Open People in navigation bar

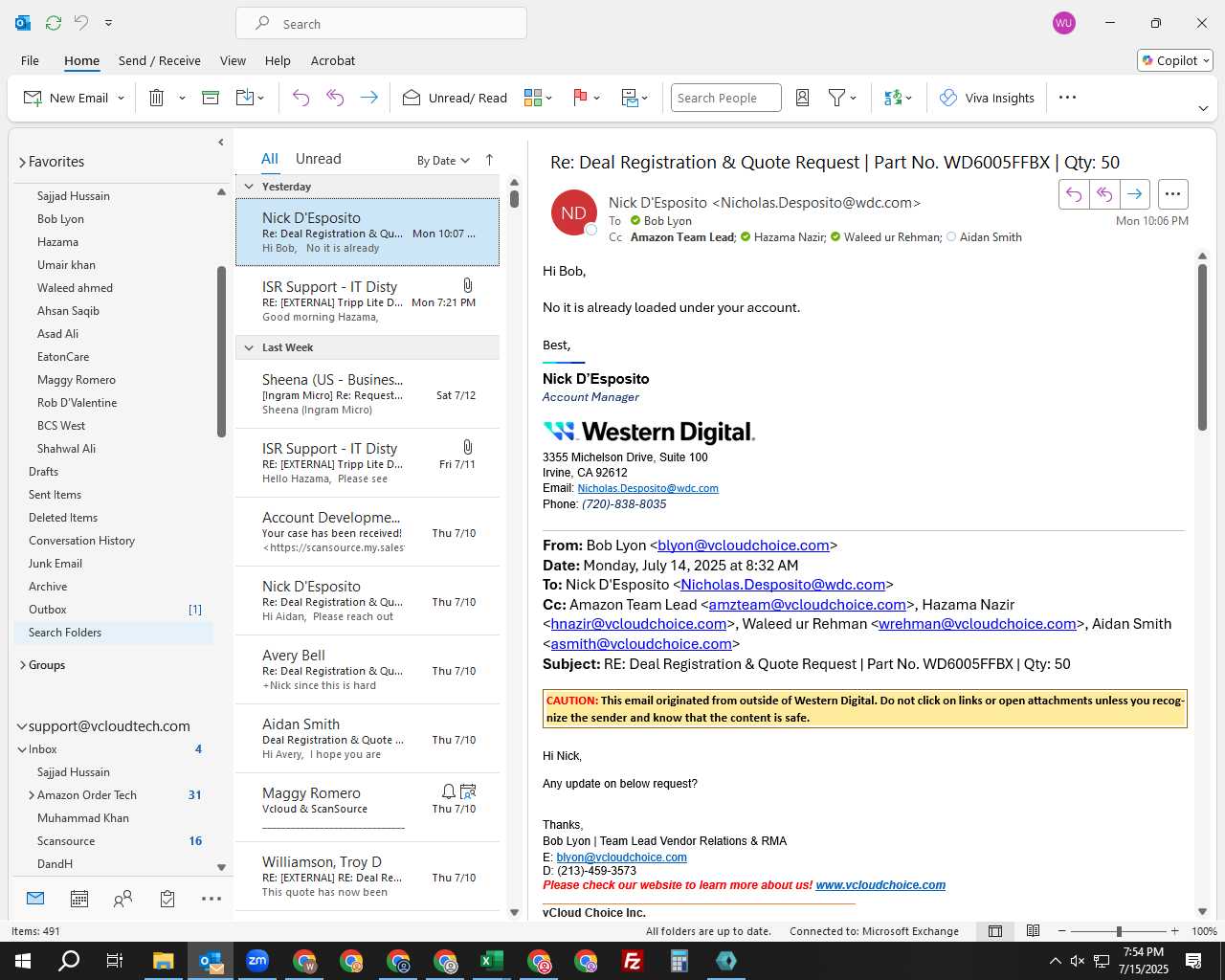[x=123, y=899]
